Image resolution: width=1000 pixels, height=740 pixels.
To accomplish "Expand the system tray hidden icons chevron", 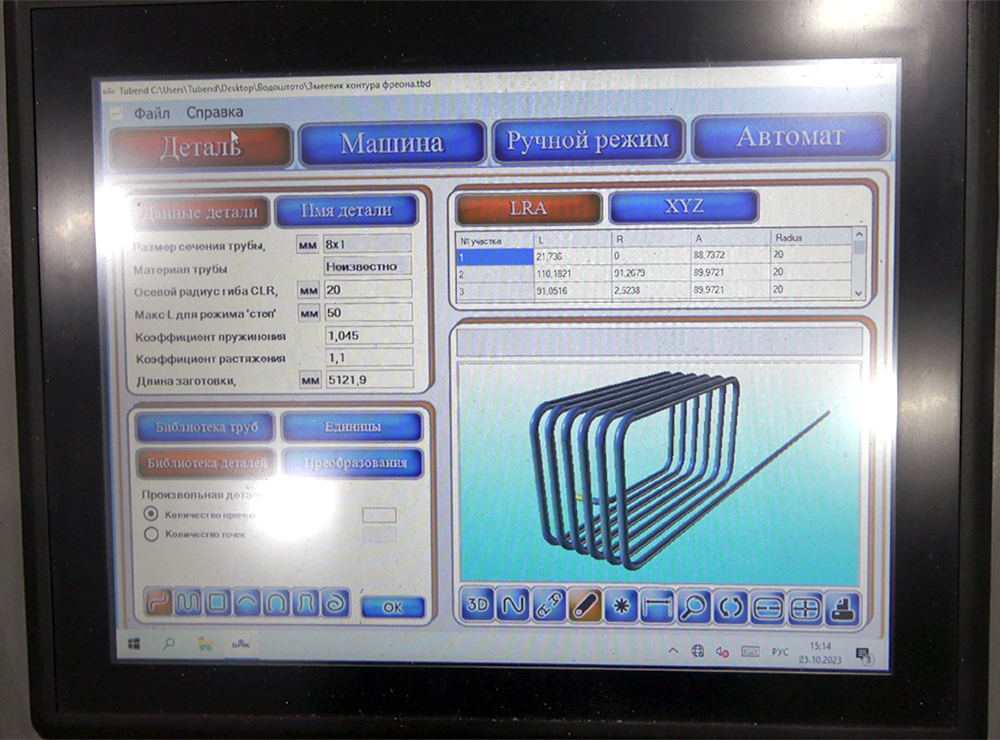I will click(x=673, y=650).
